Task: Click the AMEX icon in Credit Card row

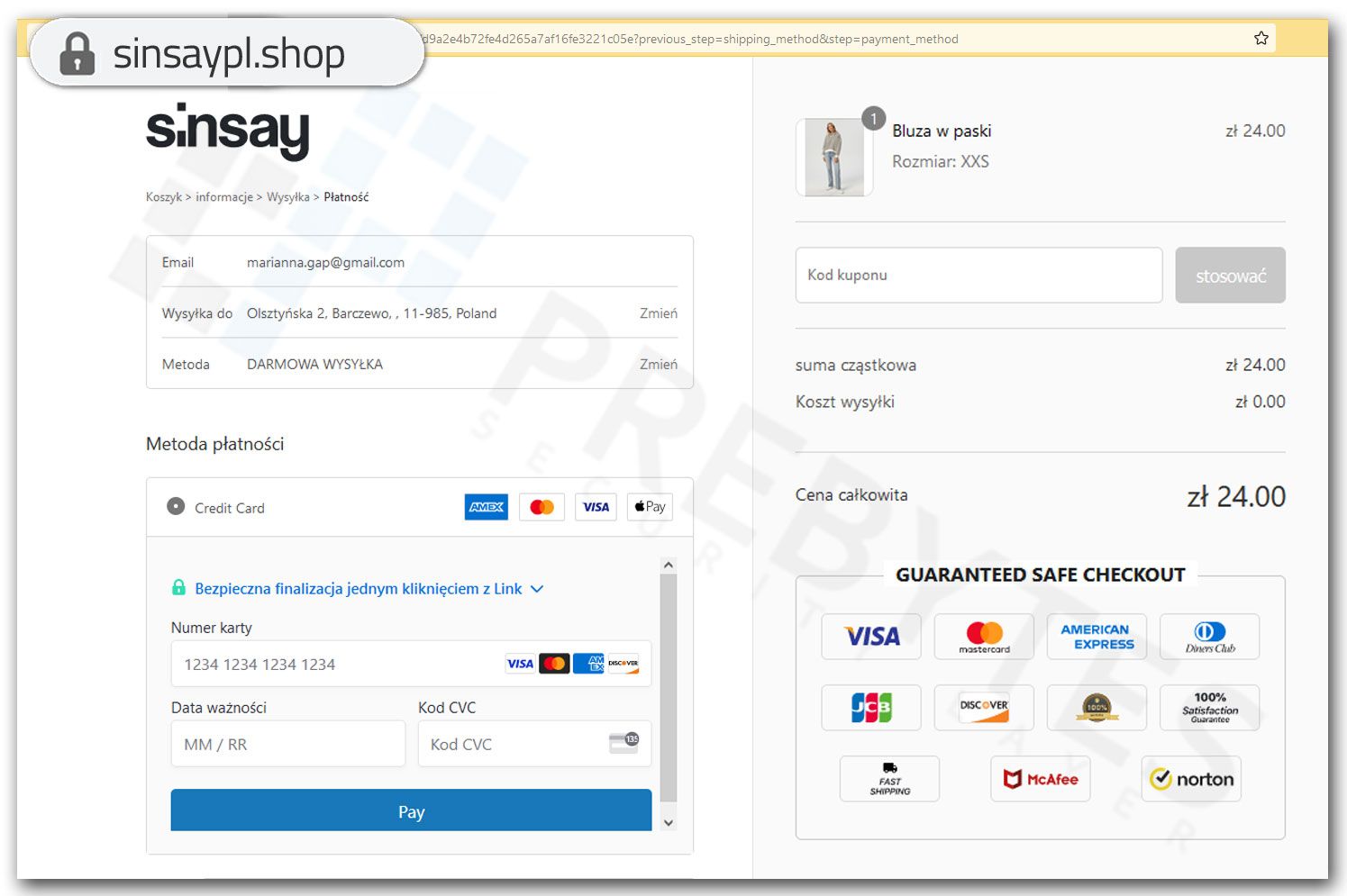Action: click(x=487, y=507)
